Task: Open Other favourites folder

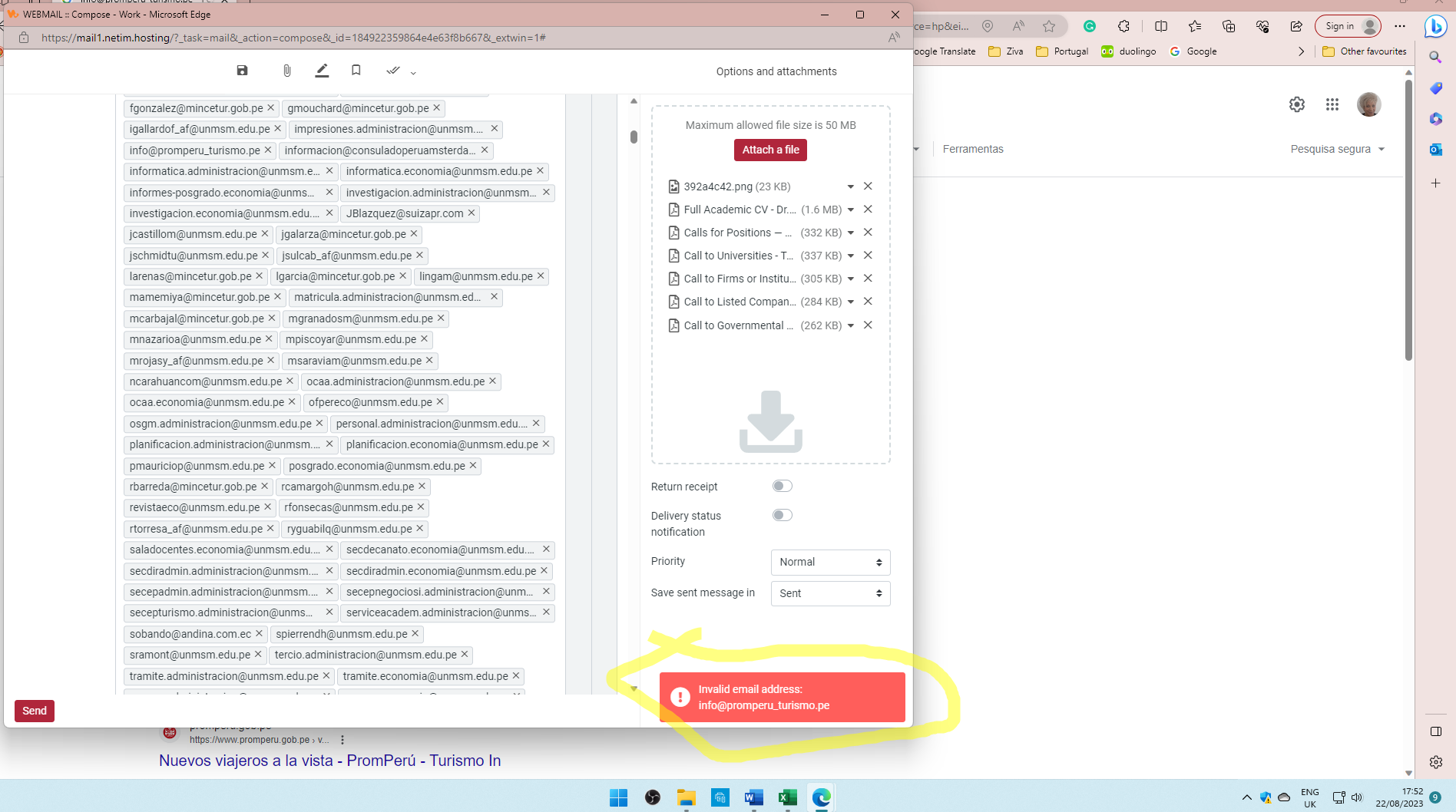Action: (x=1365, y=51)
